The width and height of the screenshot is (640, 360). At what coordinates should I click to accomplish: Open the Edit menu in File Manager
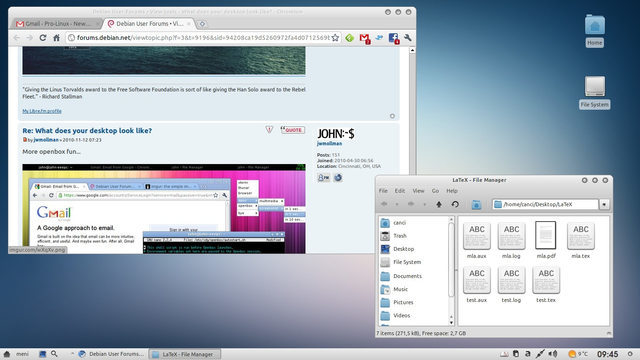400,191
